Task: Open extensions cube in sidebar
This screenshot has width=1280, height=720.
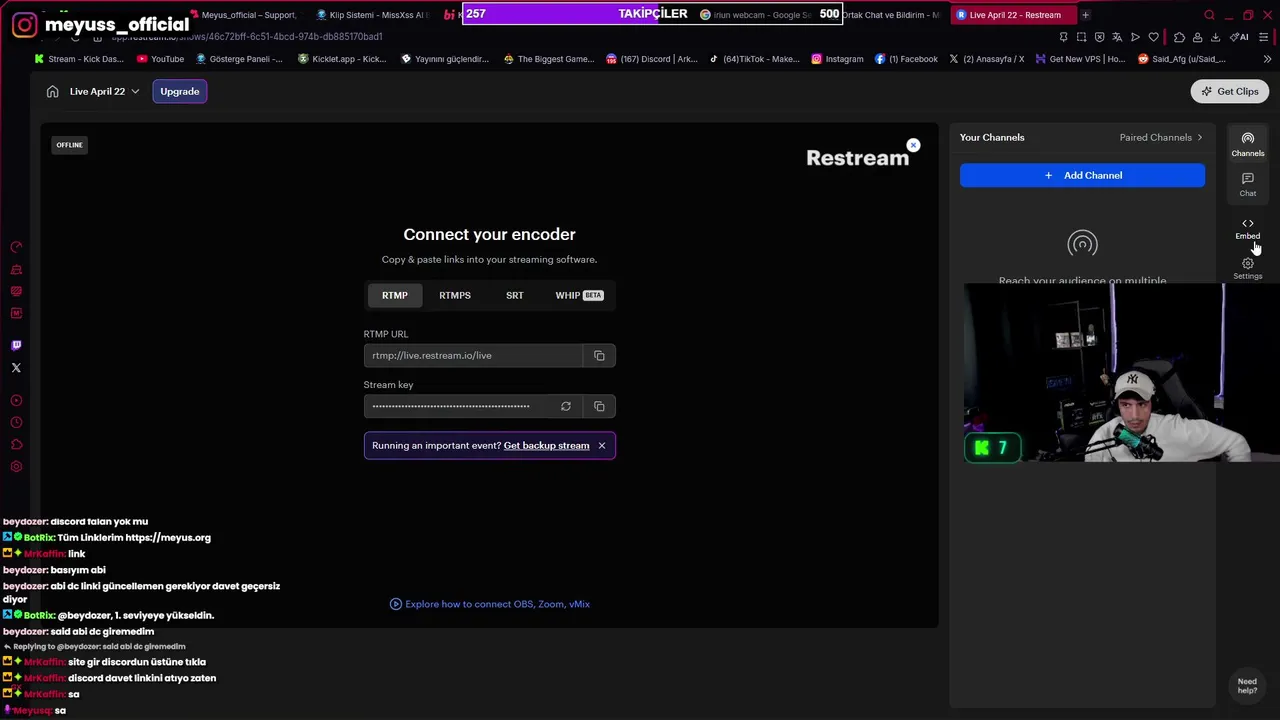Action: pos(16,444)
